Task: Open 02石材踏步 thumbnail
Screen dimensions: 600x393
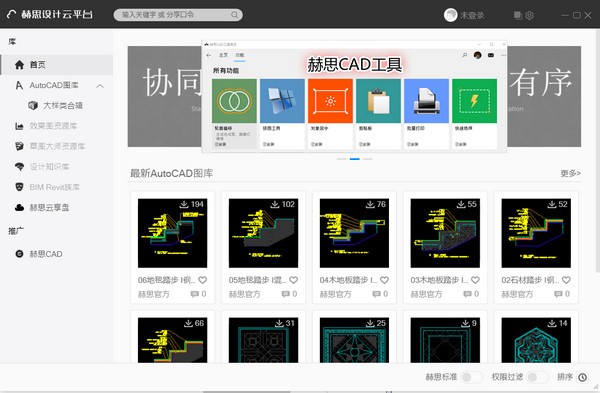Action: coord(536,233)
